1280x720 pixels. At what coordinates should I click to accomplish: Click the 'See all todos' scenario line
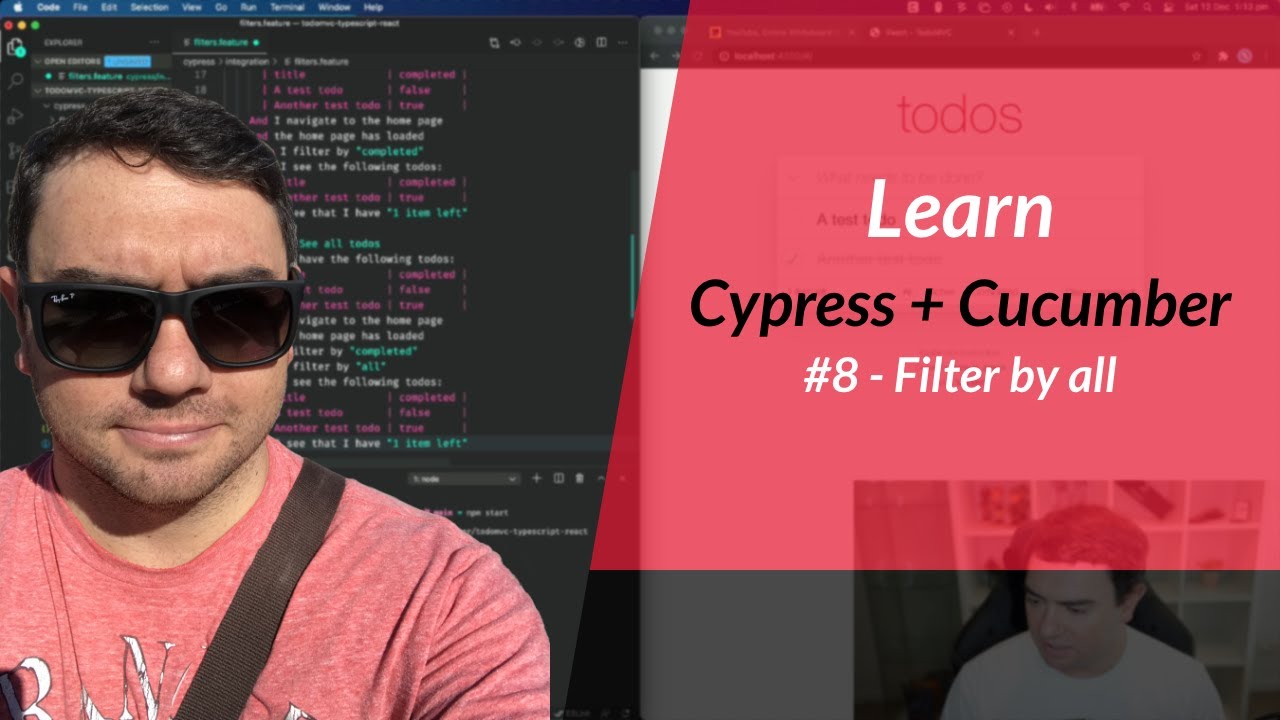point(340,244)
